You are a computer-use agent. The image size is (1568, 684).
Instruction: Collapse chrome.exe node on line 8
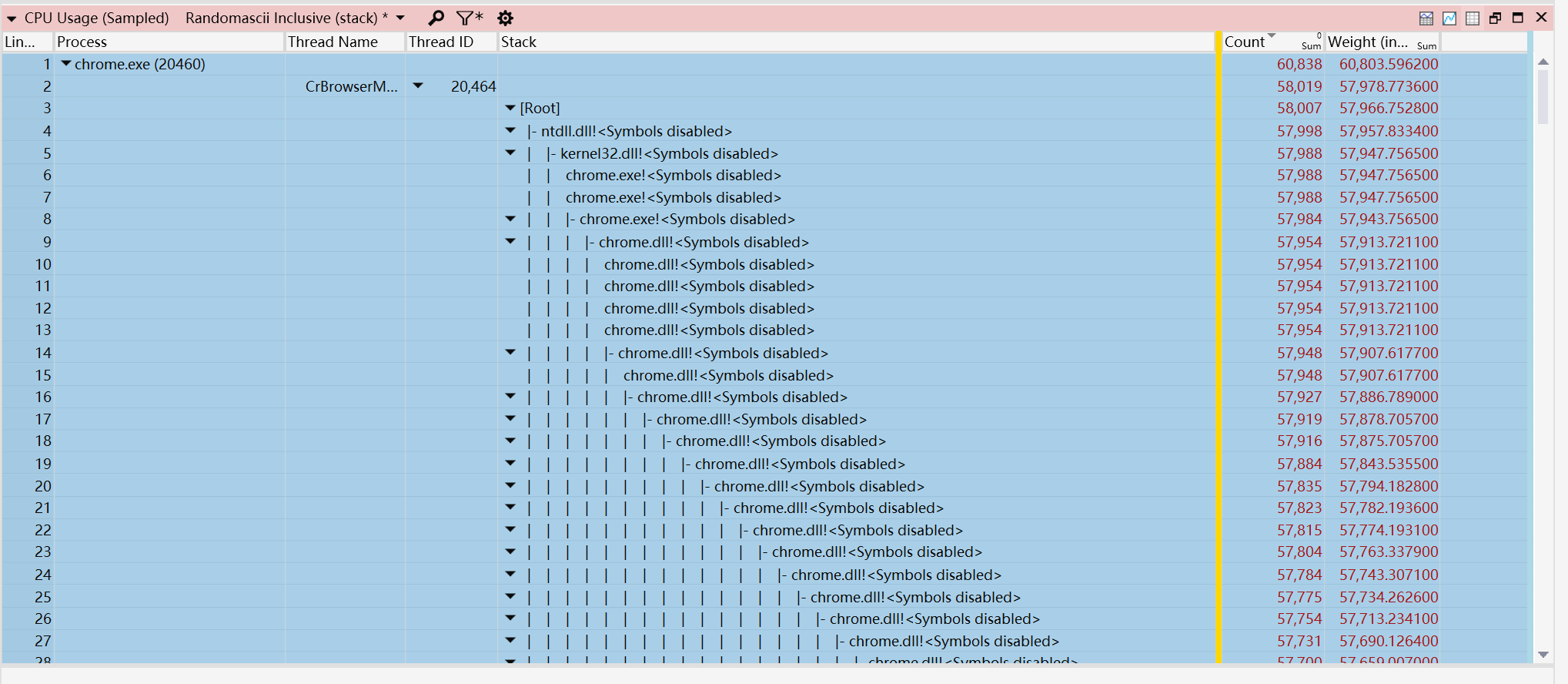(510, 219)
